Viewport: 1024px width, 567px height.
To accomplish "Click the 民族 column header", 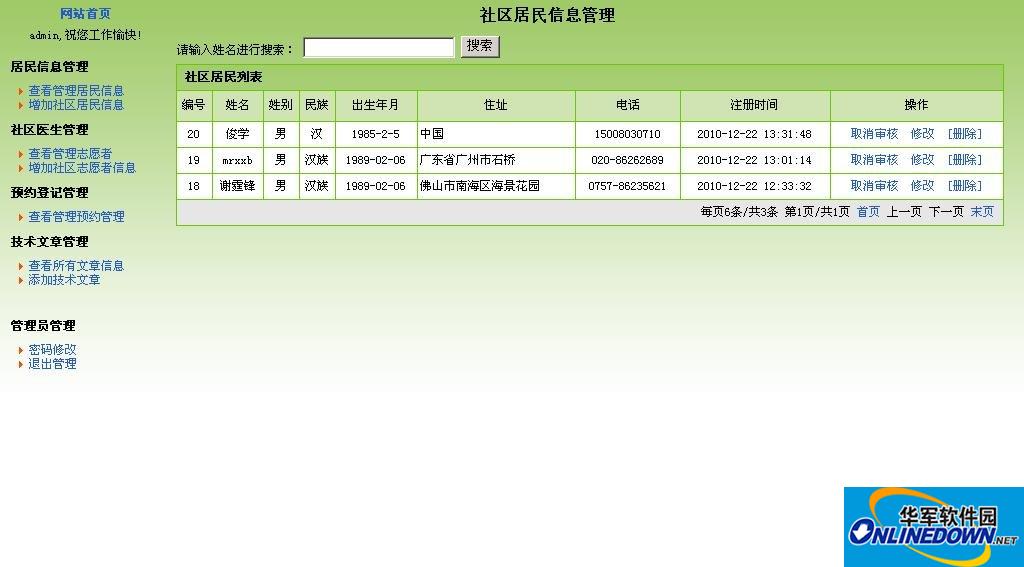I will [x=317, y=105].
